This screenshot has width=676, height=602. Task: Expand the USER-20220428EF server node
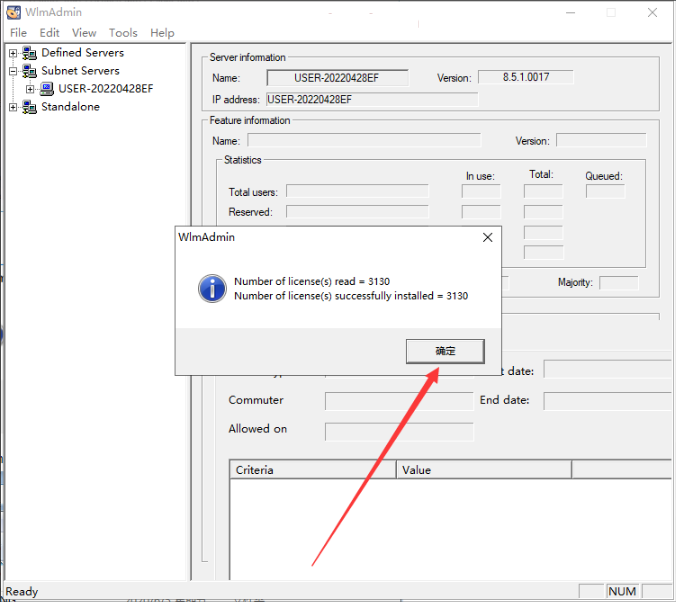(30, 89)
